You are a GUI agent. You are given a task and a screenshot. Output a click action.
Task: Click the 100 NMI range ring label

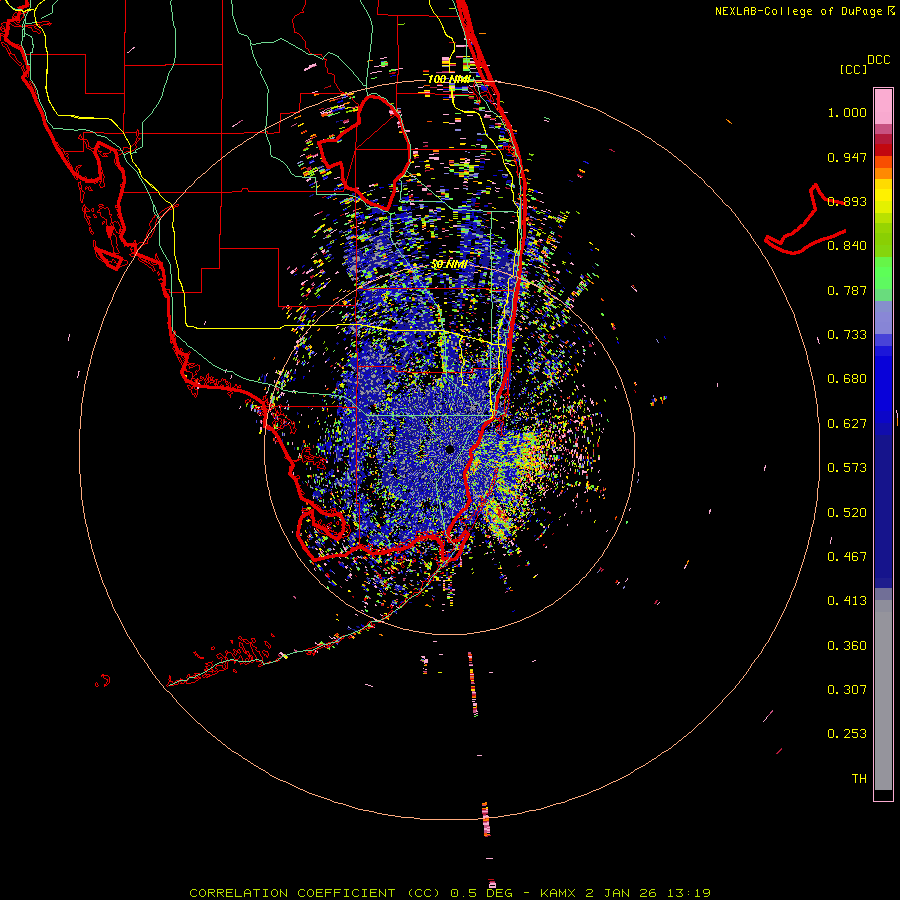click(x=449, y=79)
